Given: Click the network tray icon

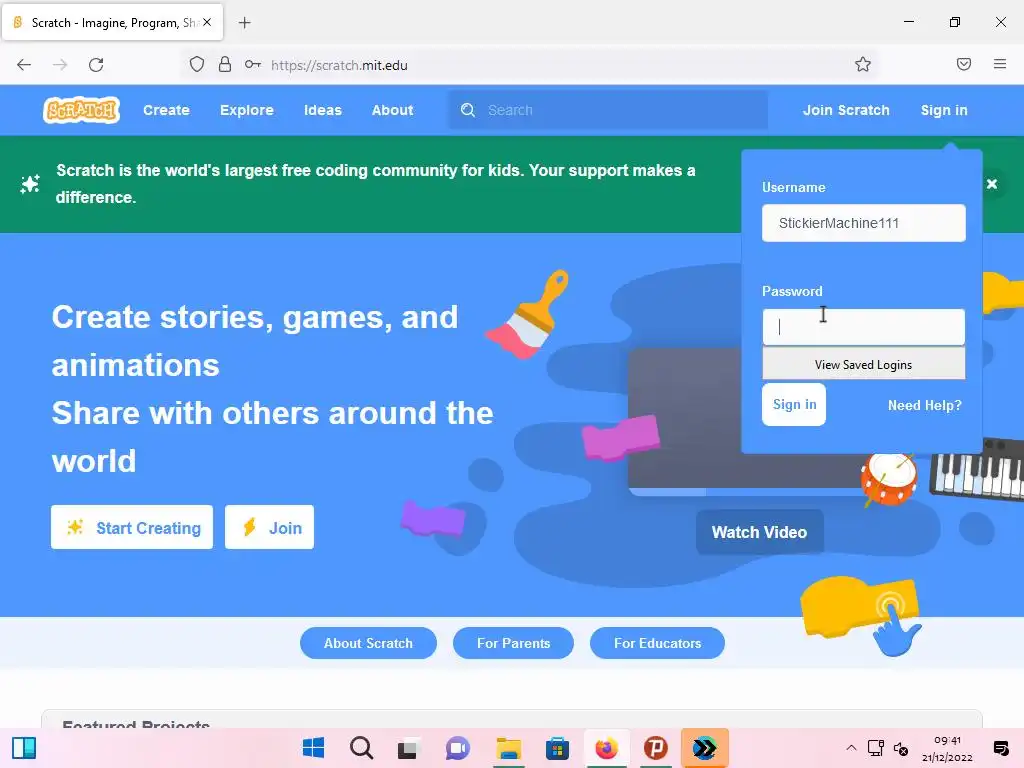Looking at the screenshot, I should click(x=876, y=748).
